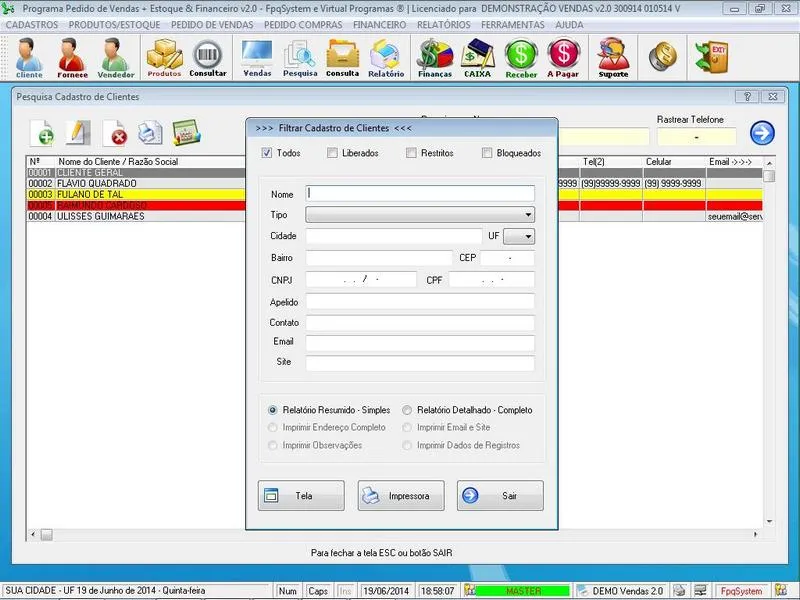This screenshot has height=600, width=800.
Task: Open the Suporte help icon
Action: click(x=613, y=57)
